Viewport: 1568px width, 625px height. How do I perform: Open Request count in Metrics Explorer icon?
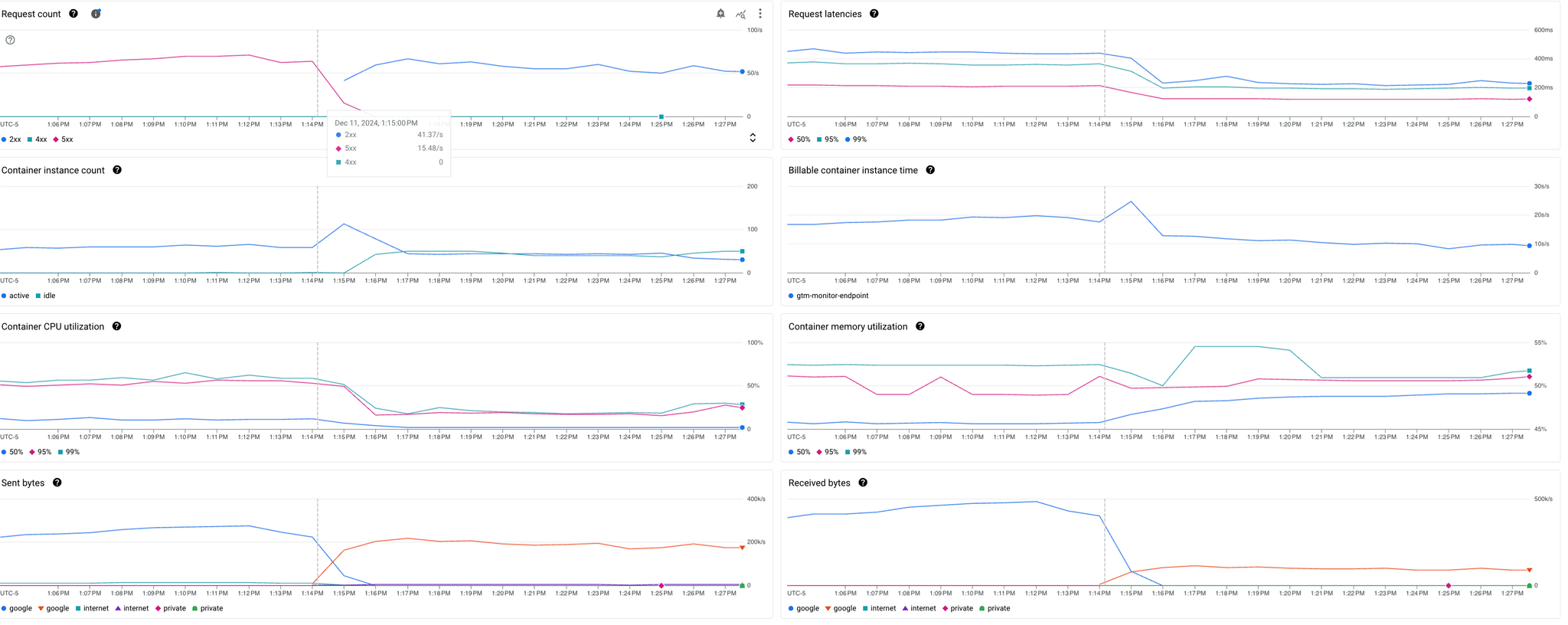(740, 14)
